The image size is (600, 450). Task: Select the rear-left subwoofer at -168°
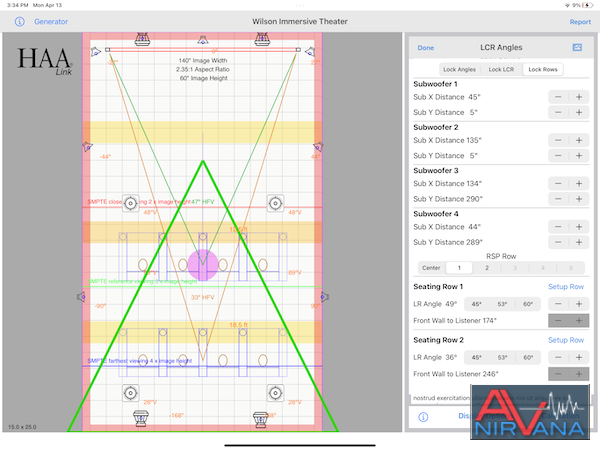point(141,419)
